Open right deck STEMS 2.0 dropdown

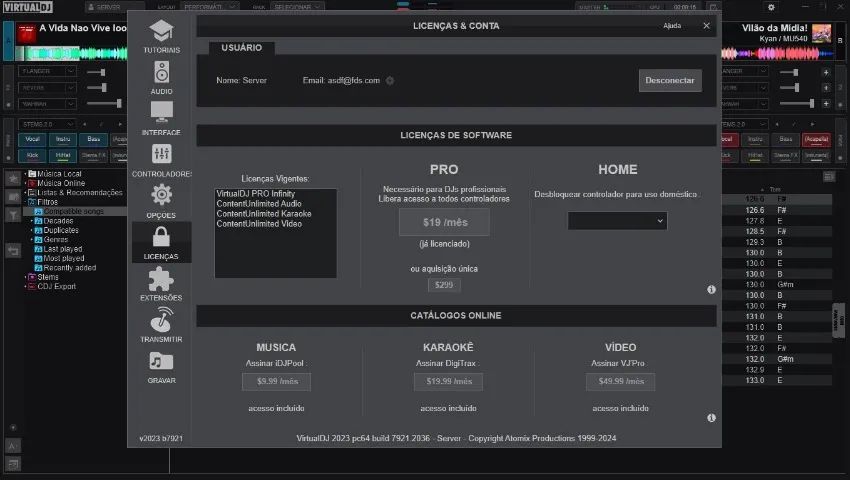click(x=745, y=124)
